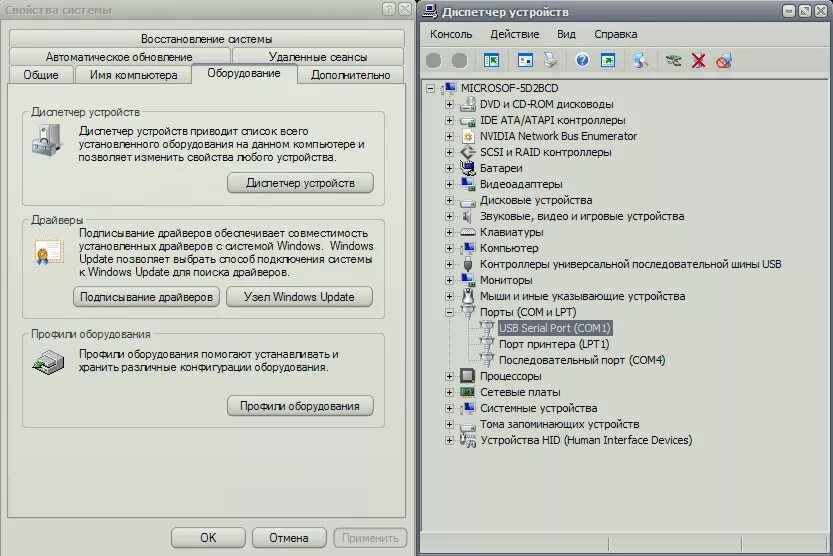Click the NVIDIA Network Bus Enumerator icon
The width and height of the screenshot is (833, 556).
[x=468, y=136]
